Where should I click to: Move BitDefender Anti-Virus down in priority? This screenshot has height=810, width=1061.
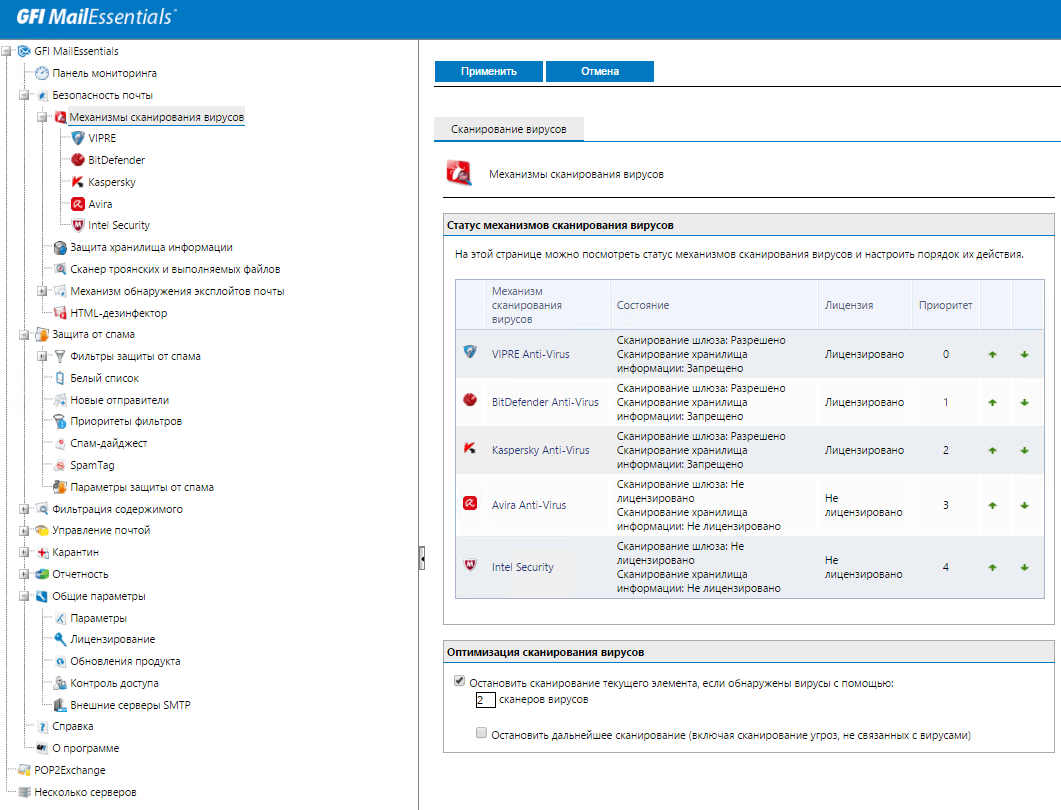tap(1024, 403)
